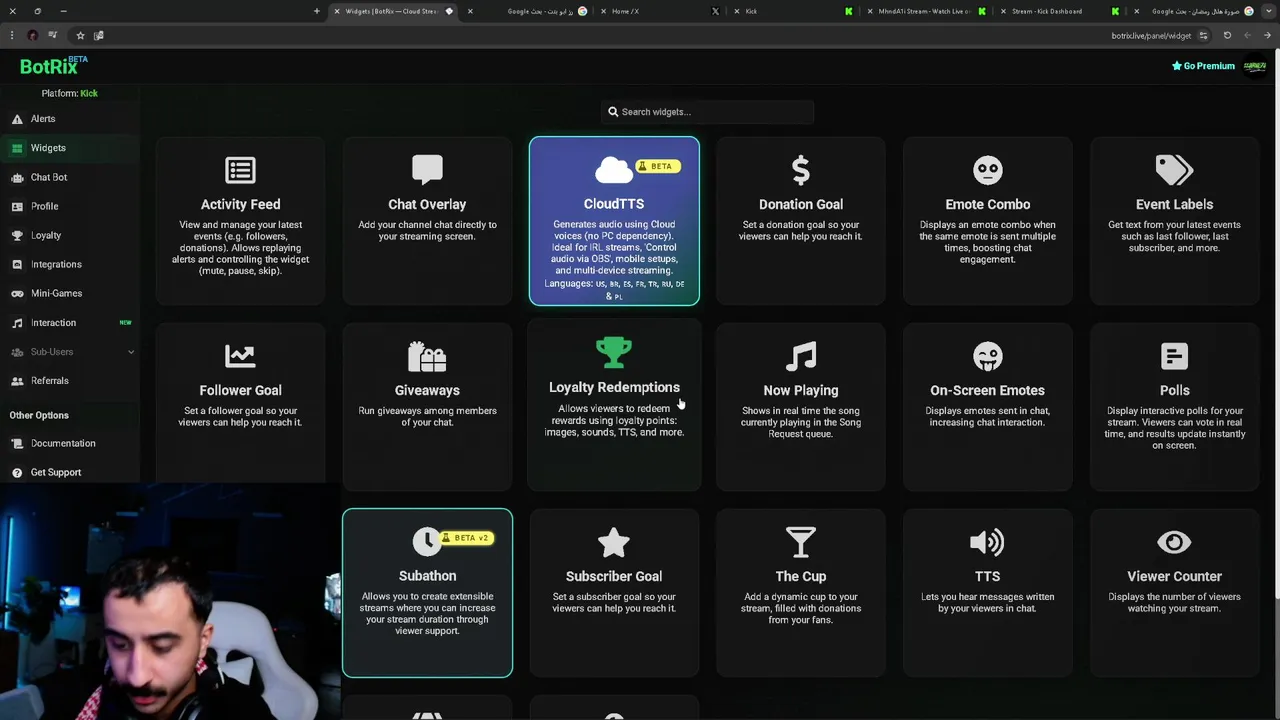Click the Viewer Counter eye icon

tap(1174, 542)
